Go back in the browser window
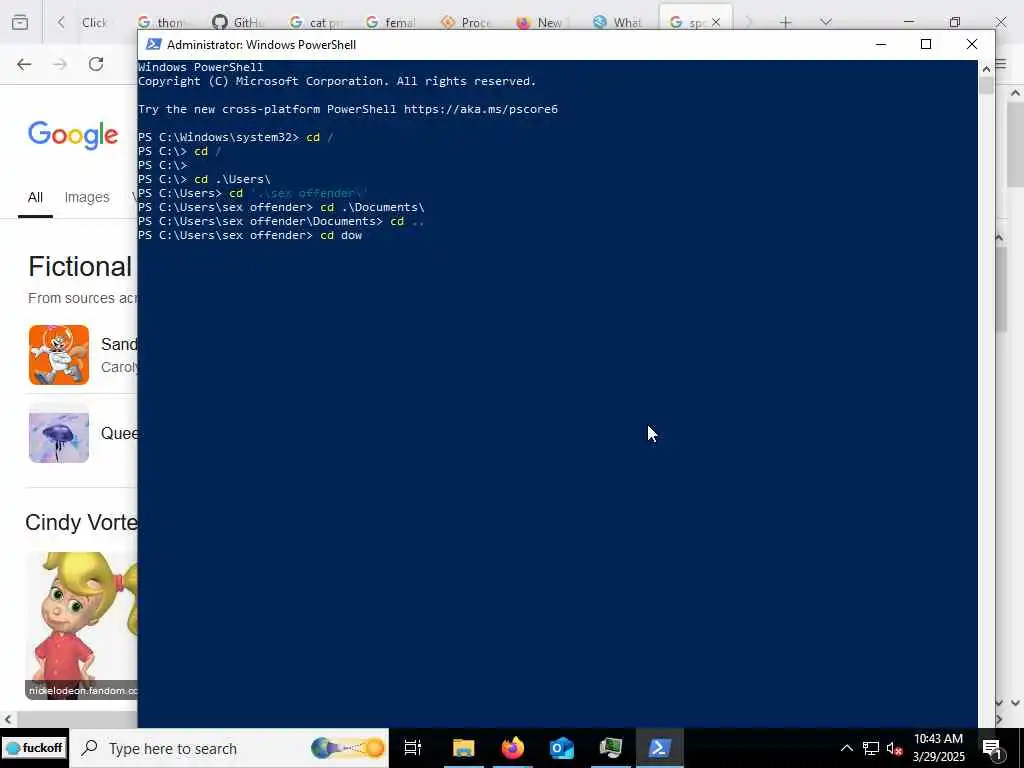The height and width of the screenshot is (768, 1024). tap(24, 64)
